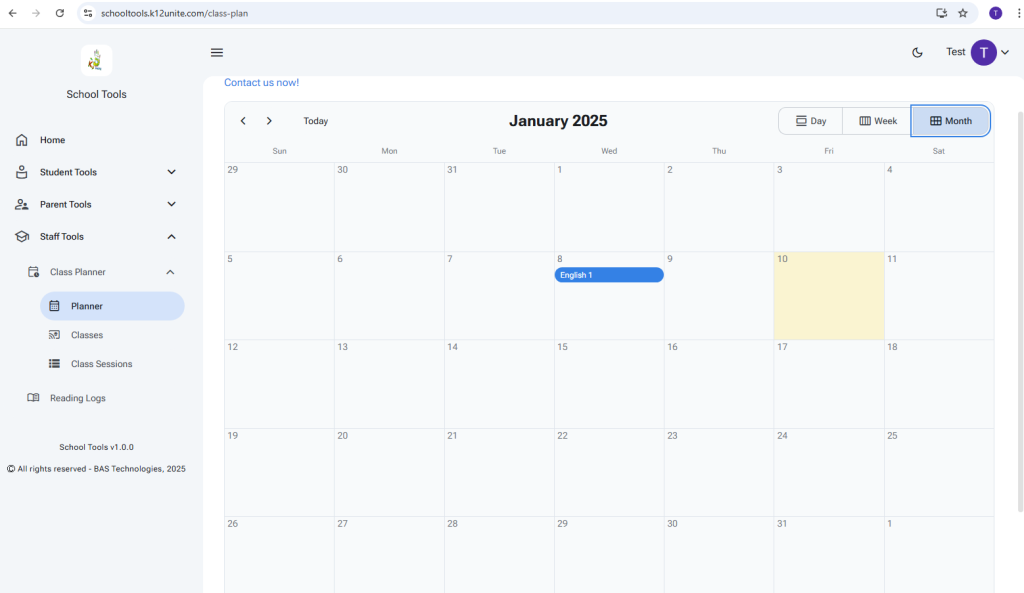
Task: Click the Today button
Action: (316, 121)
